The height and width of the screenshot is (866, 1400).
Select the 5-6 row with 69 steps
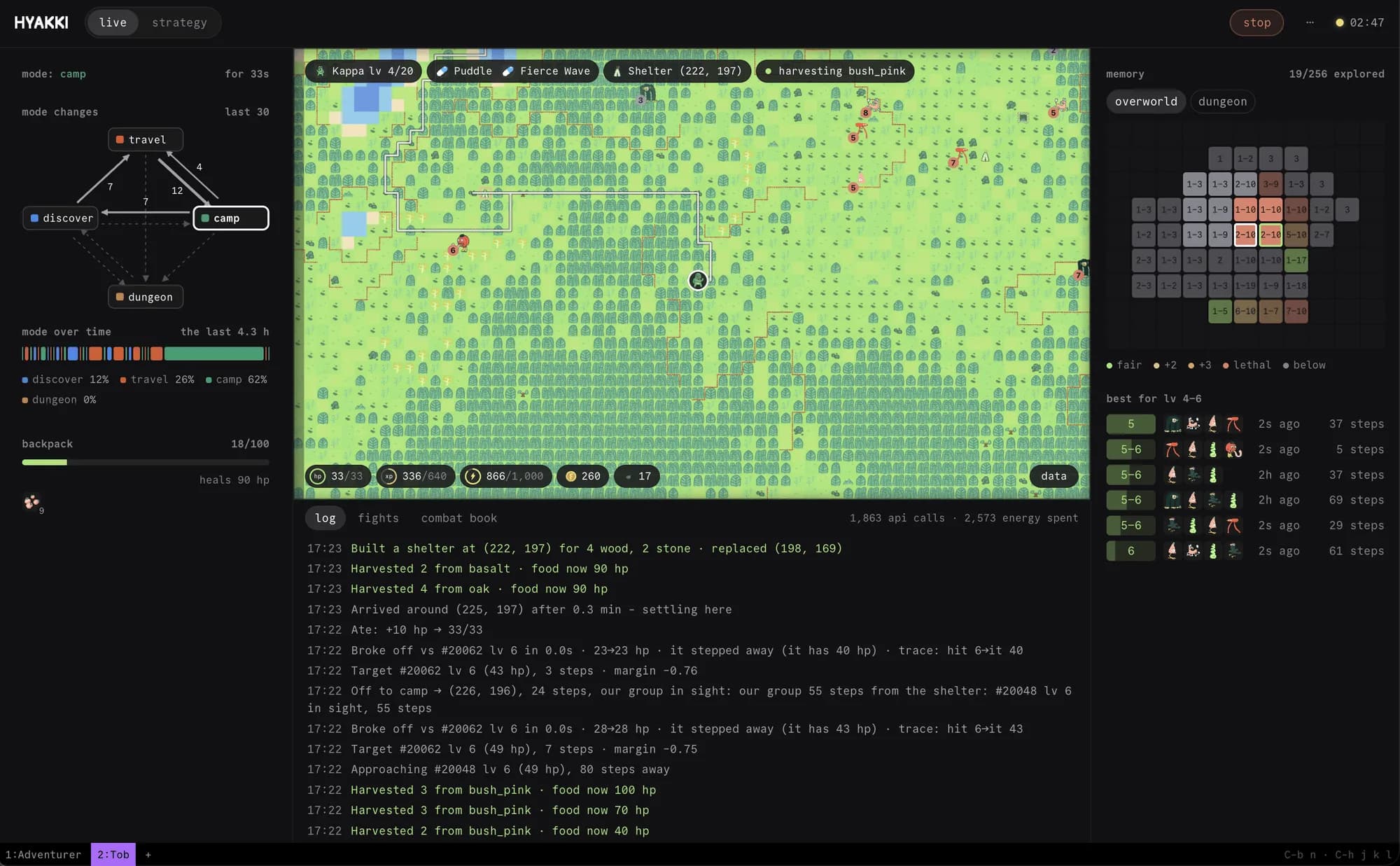click(1245, 500)
